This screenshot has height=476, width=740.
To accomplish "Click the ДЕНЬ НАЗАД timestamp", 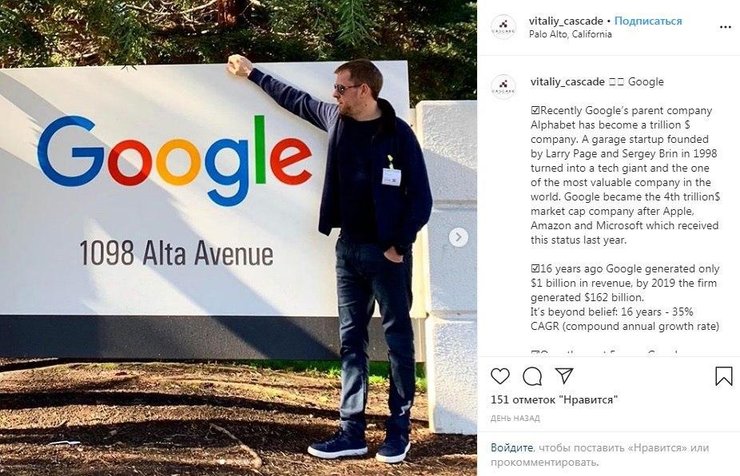I will (x=515, y=418).
